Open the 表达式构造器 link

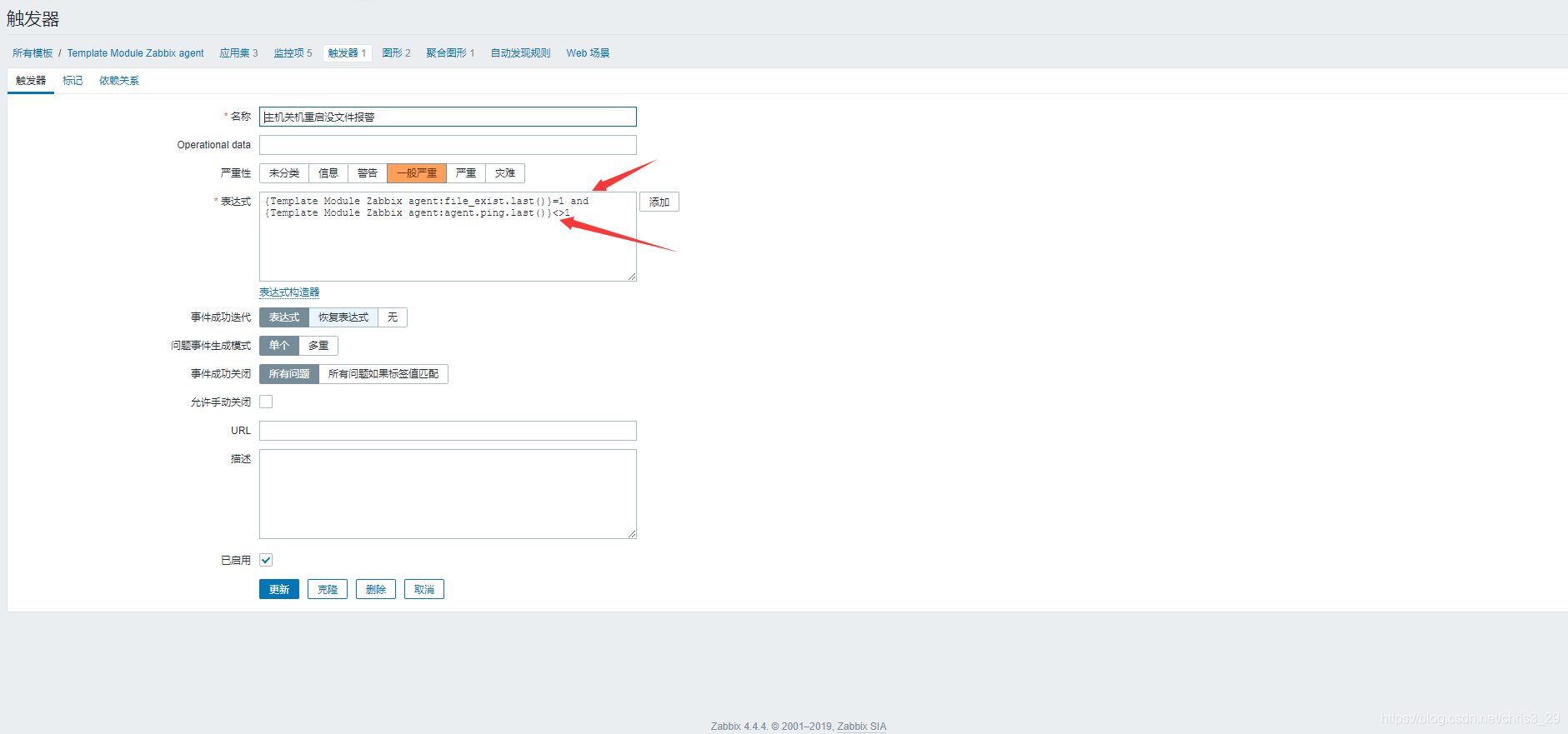[289, 292]
